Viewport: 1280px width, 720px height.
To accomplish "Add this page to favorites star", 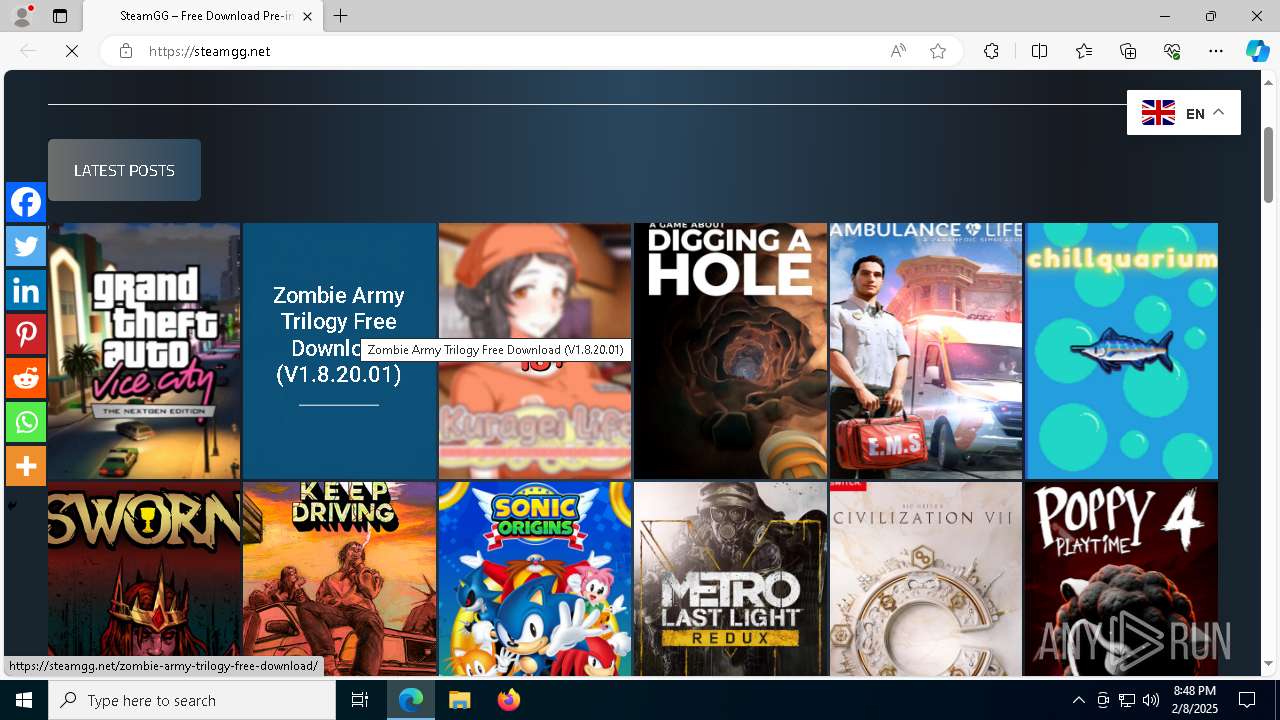I will pyautogui.click(x=938, y=51).
